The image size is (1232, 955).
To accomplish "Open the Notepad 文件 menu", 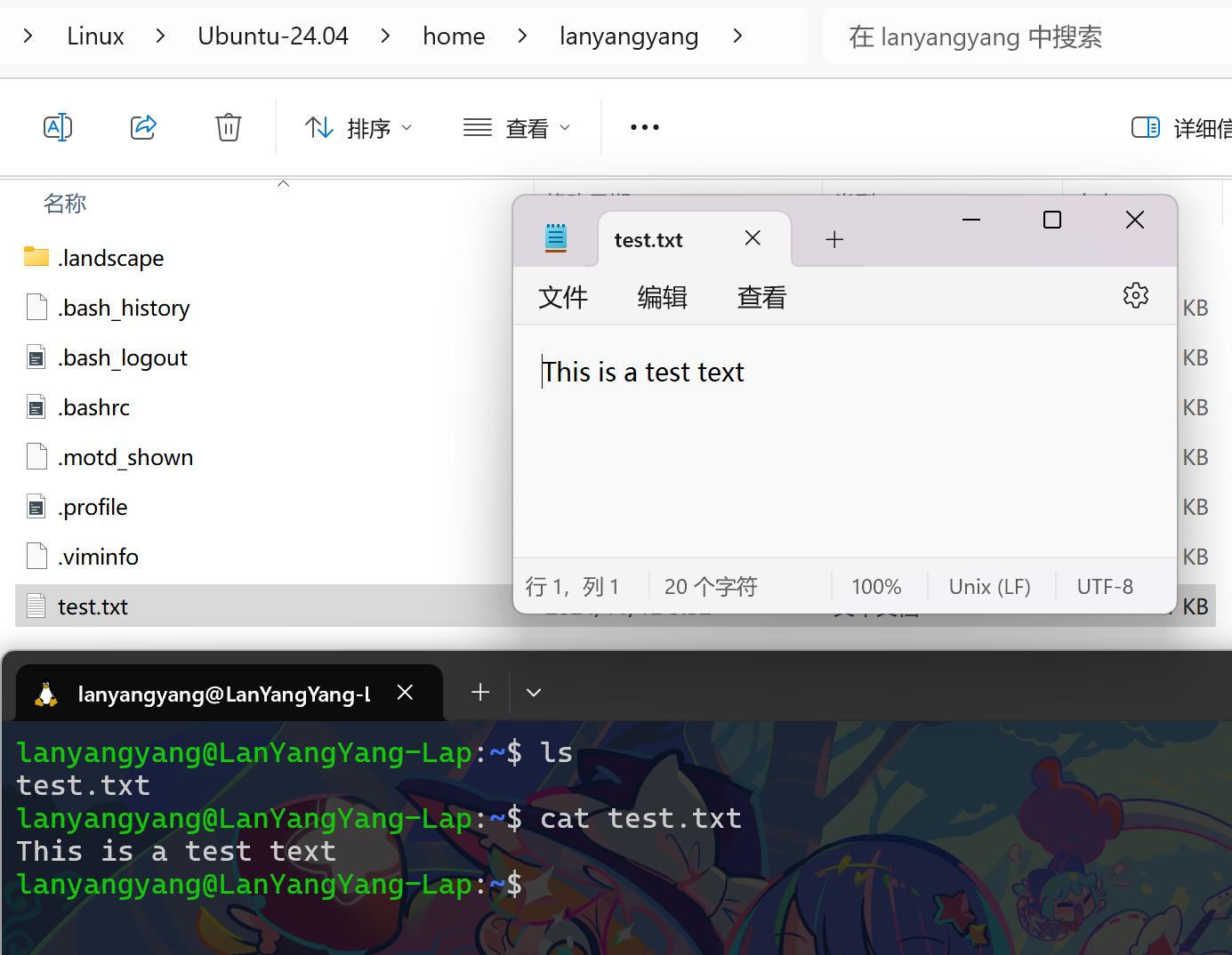I will [562, 297].
